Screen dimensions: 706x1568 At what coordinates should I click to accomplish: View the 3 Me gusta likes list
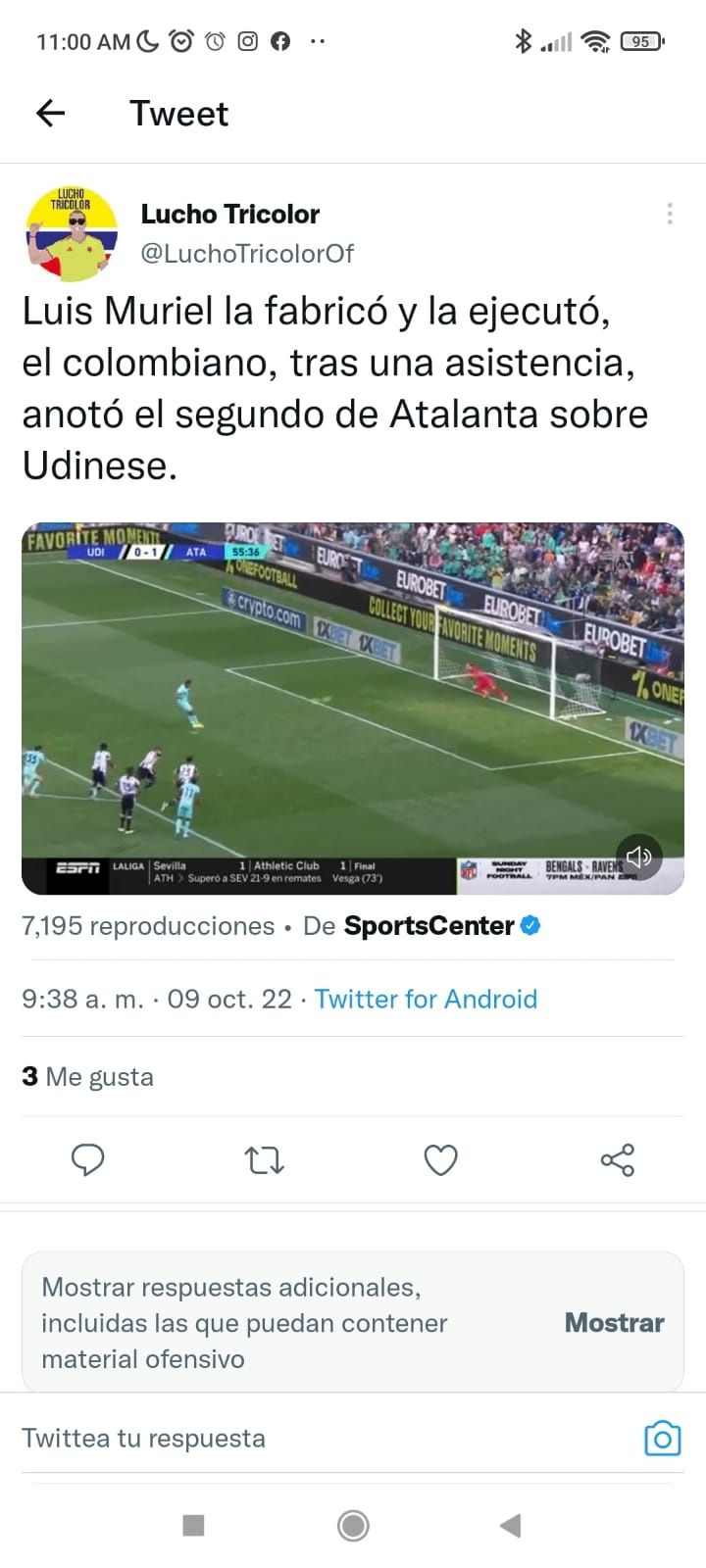(87, 1077)
